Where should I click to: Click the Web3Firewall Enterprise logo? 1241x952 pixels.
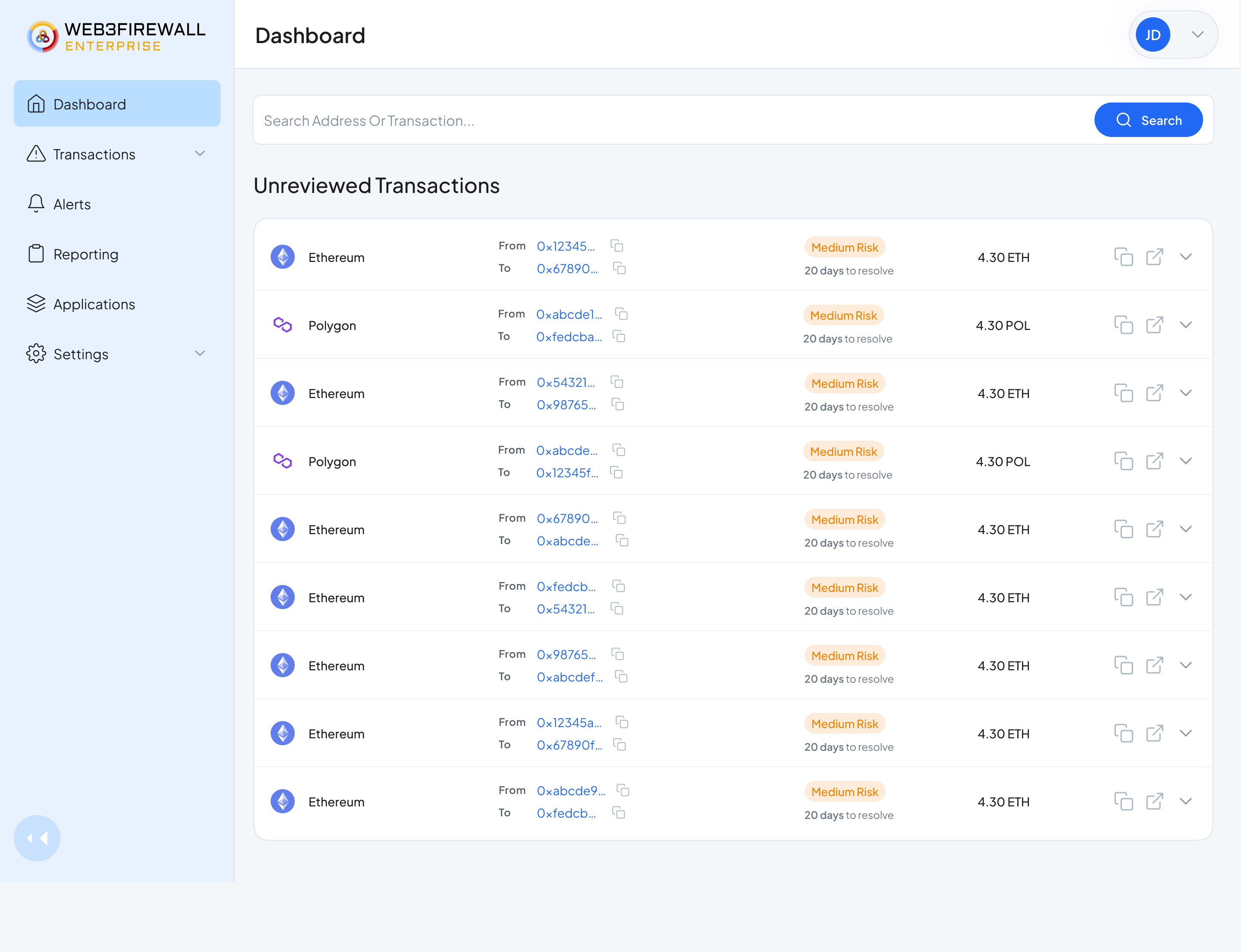point(116,36)
